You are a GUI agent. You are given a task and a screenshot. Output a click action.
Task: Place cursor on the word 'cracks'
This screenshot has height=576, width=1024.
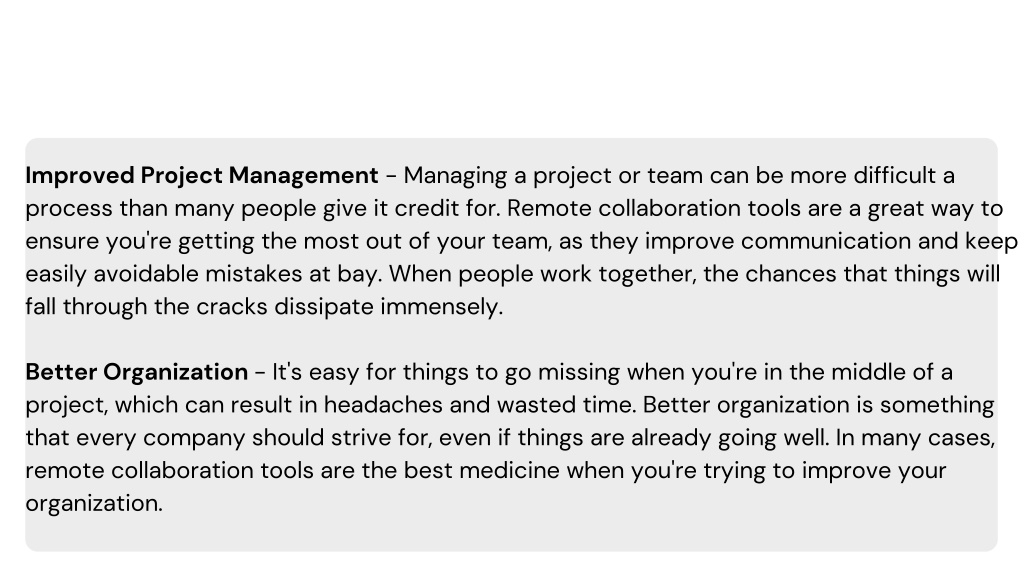232,307
